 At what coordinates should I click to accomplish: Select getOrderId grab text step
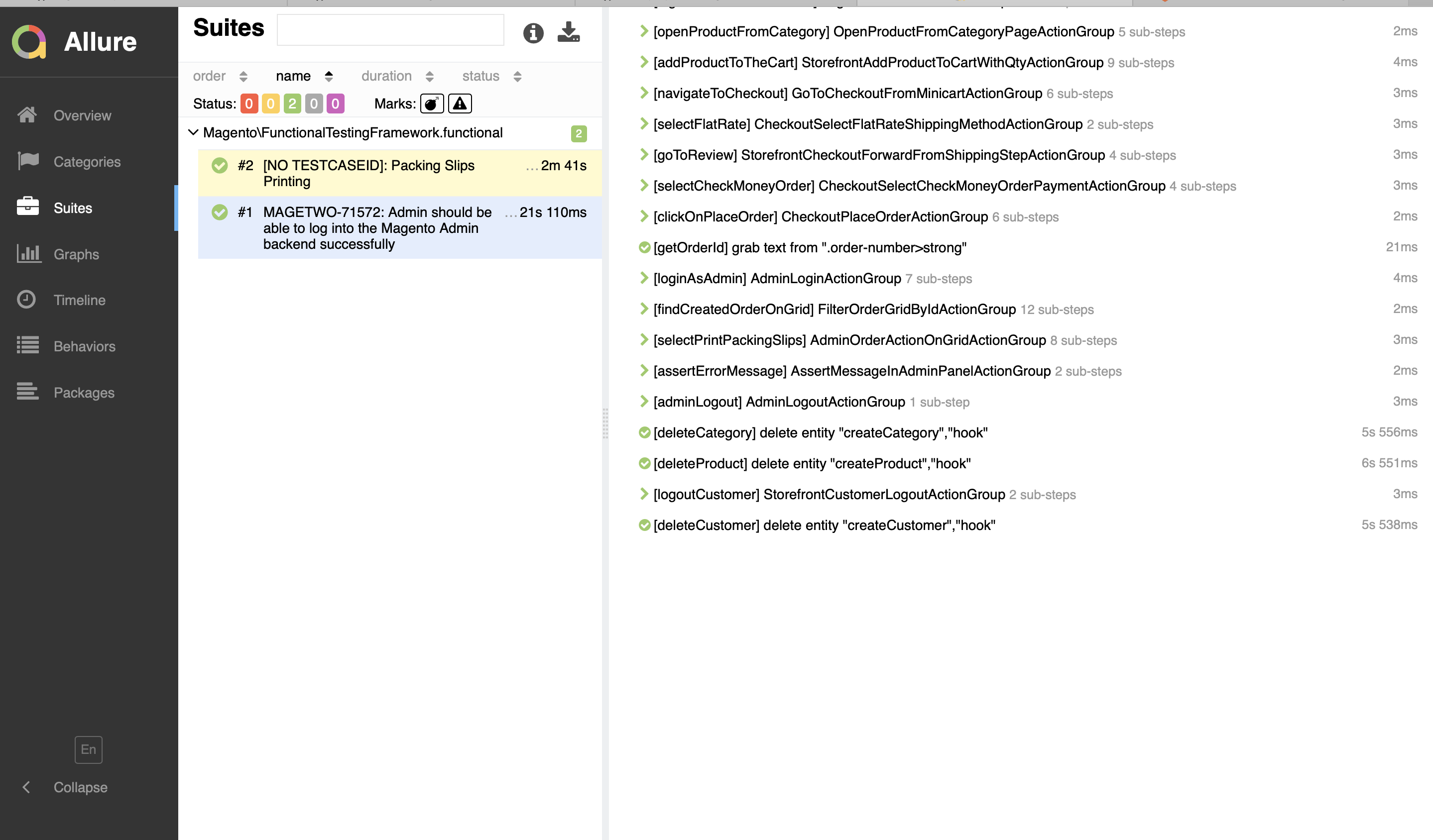coord(810,247)
